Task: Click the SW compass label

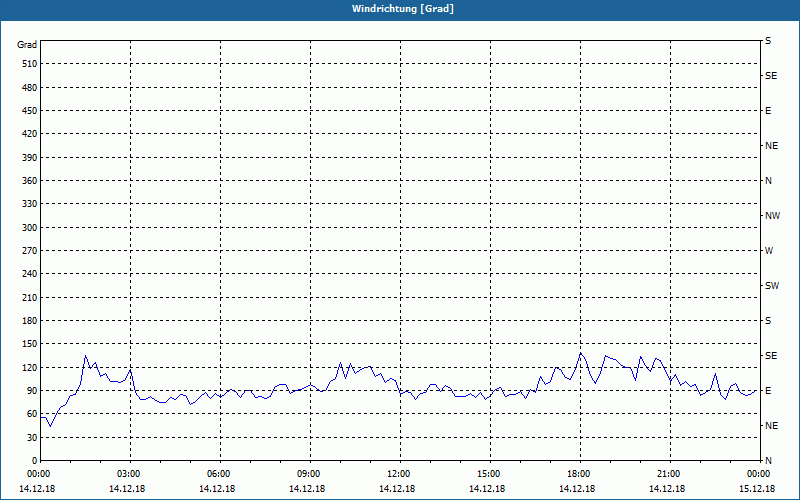Action: (772, 286)
